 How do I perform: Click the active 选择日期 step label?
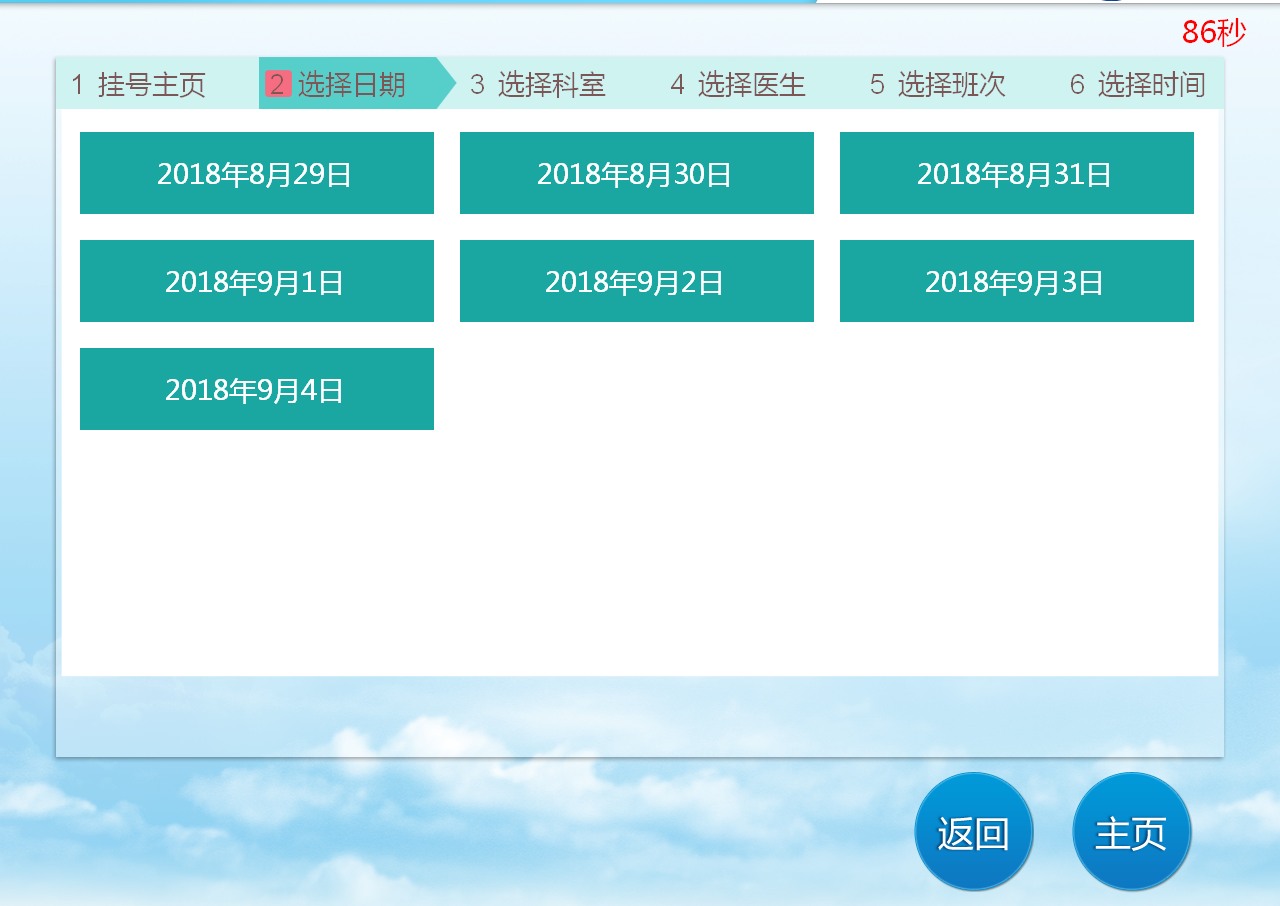(x=351, y=84)
